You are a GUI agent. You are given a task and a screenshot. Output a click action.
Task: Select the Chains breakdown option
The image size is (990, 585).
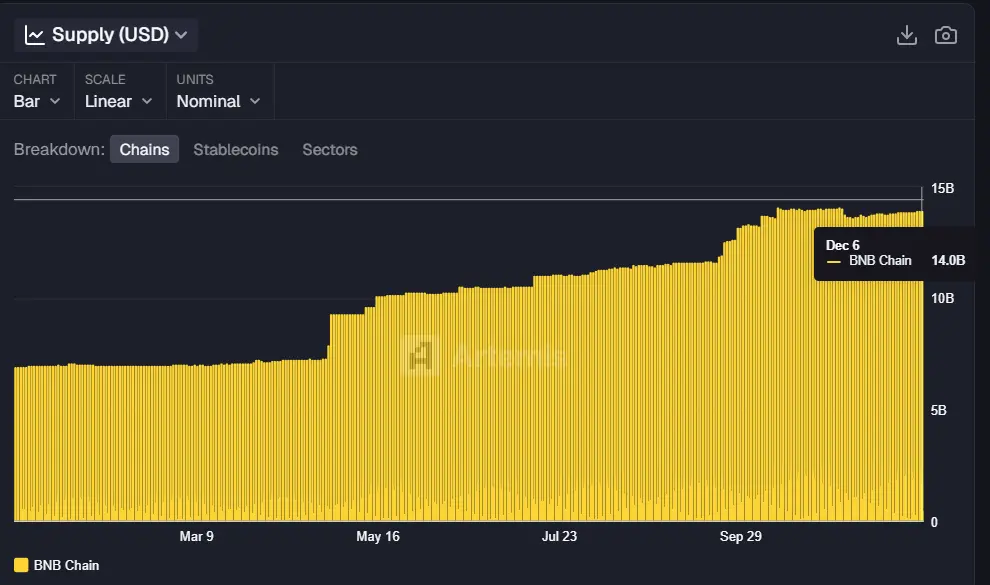[144, 149]
